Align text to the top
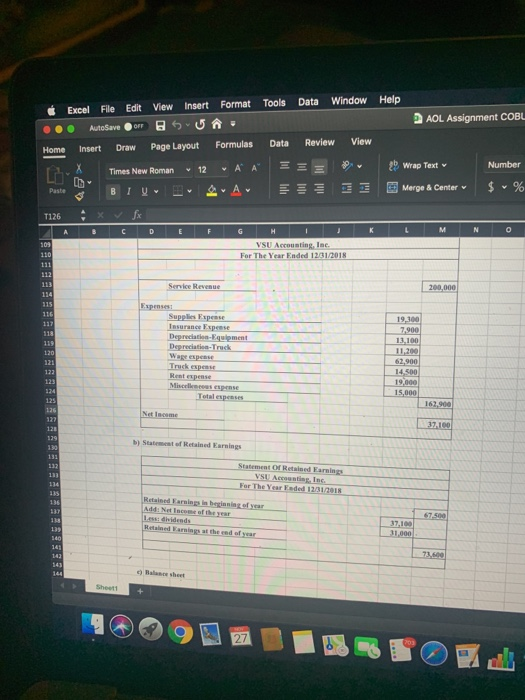 point(284,166)
